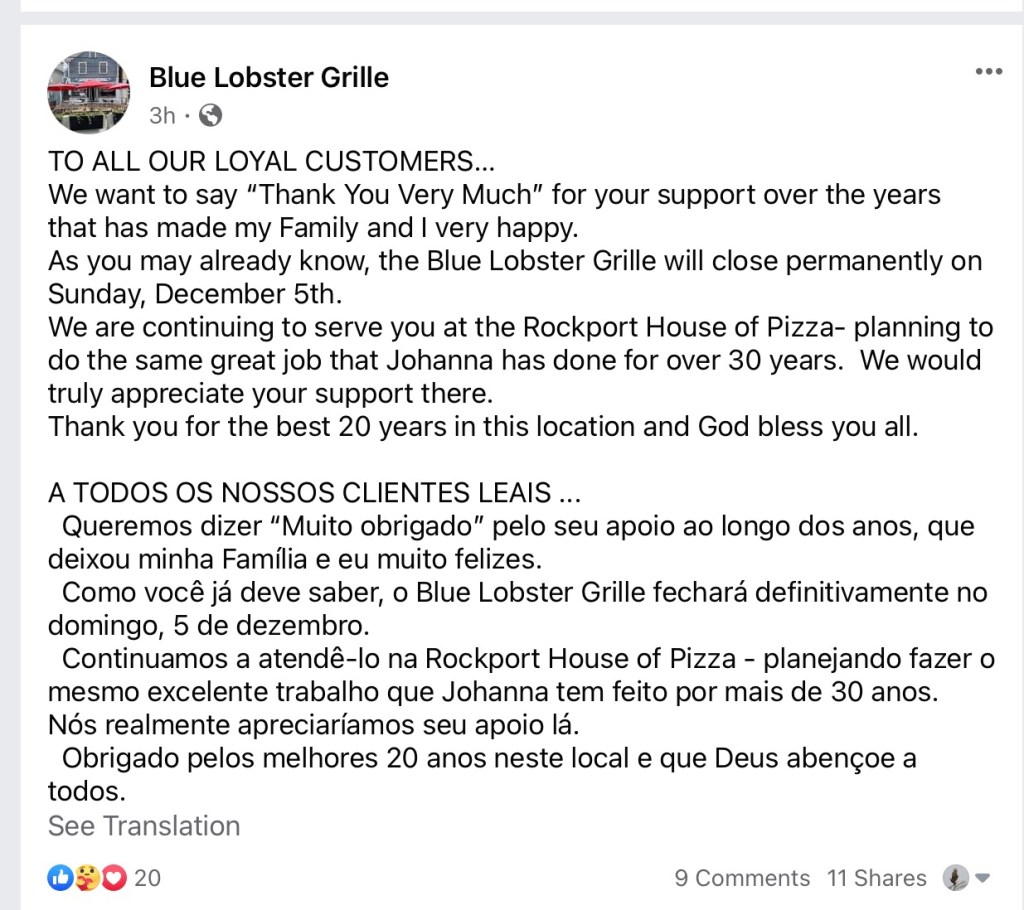
Task: Click the public globe privacy icon
Action: click(x=210, y=116)
